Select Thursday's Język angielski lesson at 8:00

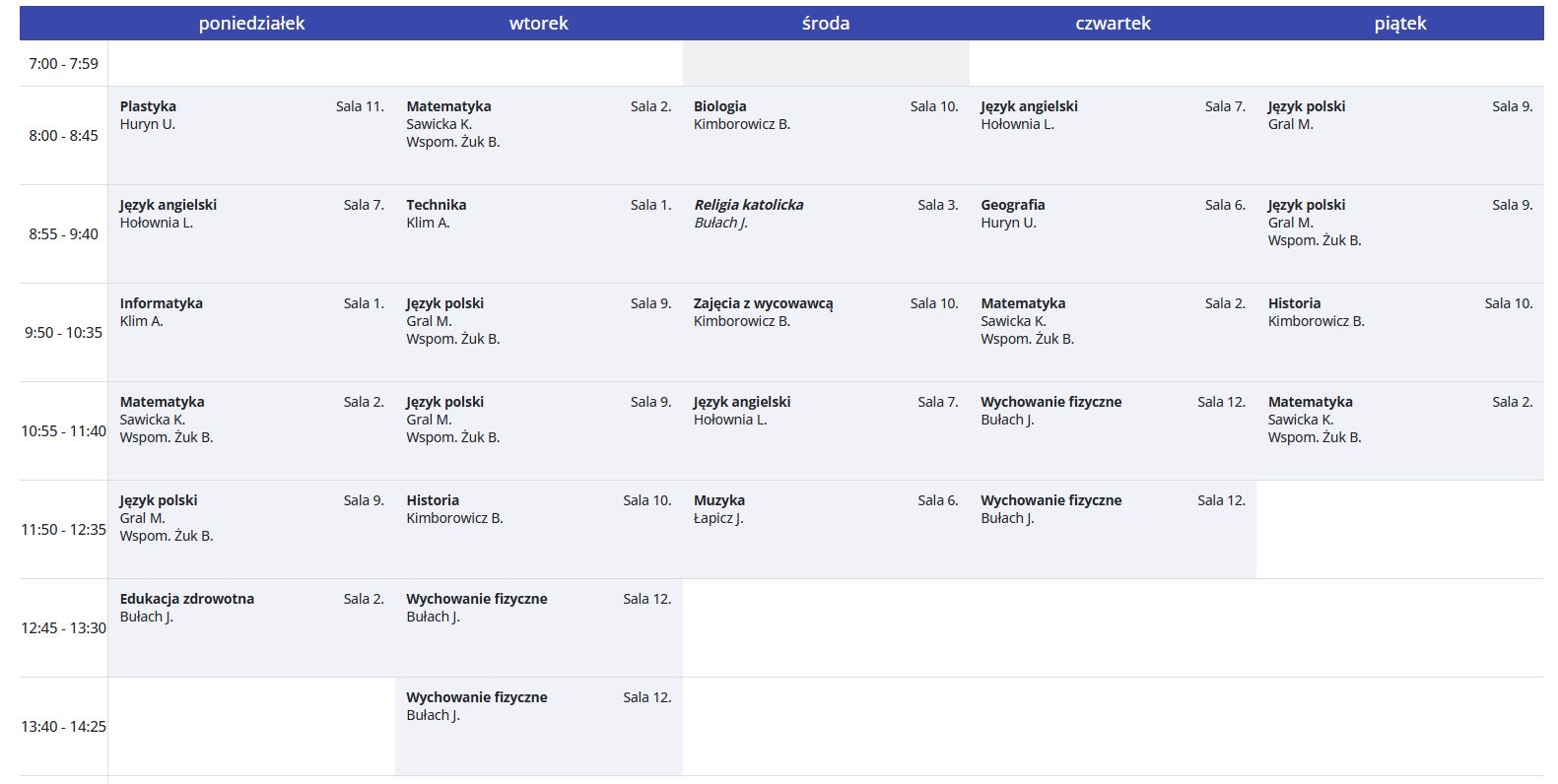pos(1029,106)
